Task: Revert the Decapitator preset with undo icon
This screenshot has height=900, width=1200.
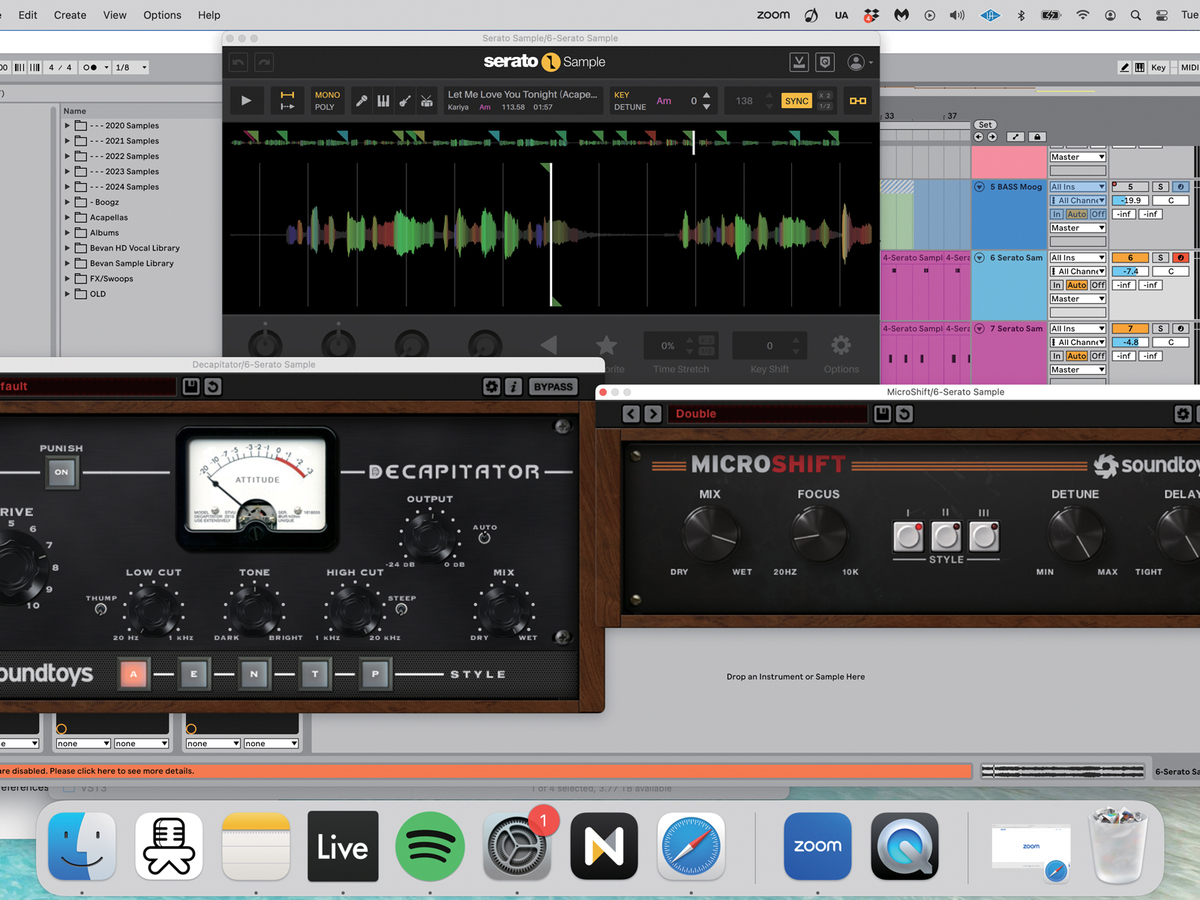Action: (x=212, y=386)
